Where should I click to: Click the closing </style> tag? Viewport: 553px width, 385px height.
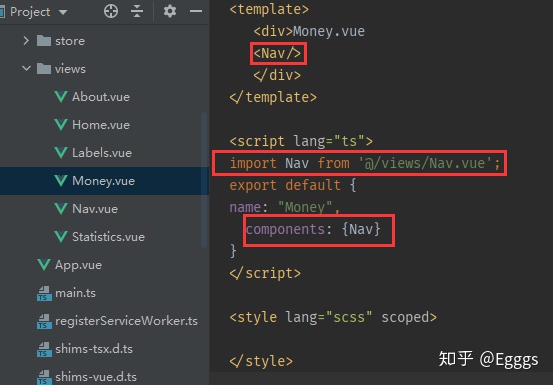pyautogui.click(x=261, y=361)
